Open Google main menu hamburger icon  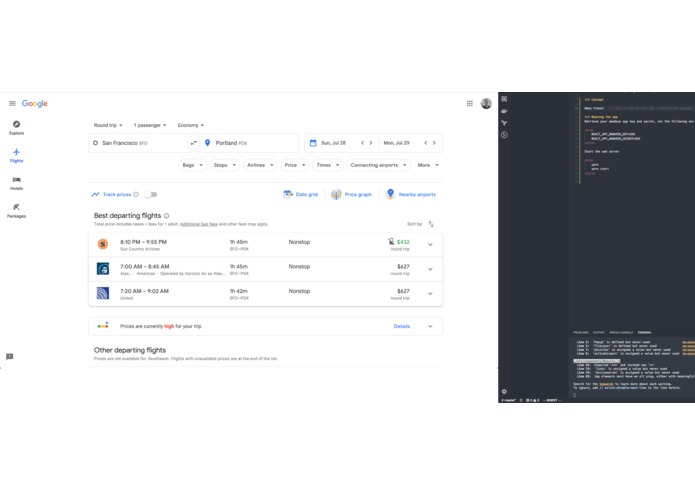point(12,103)
